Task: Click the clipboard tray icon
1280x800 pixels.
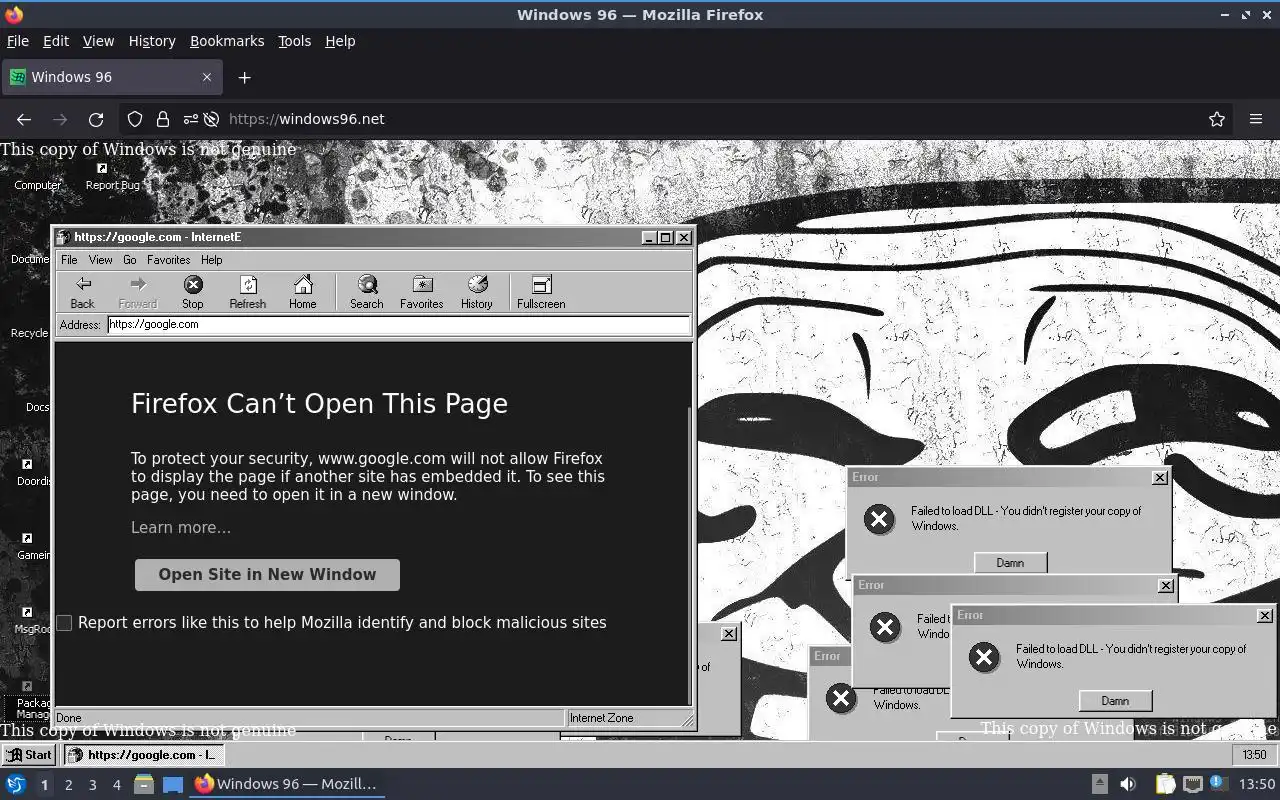Action: [1165, 784]
